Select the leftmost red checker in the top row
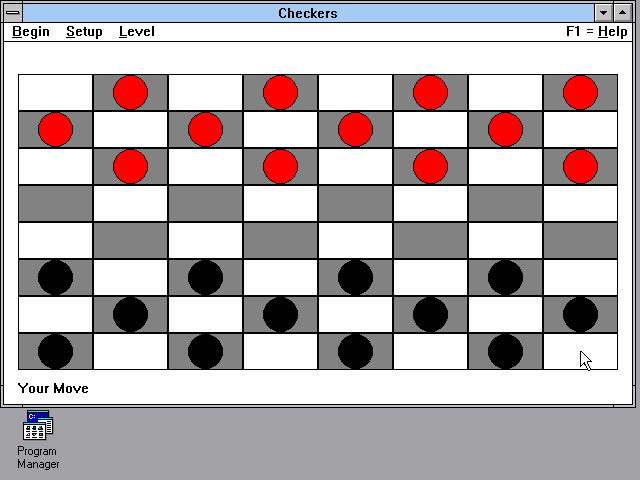Screen dimensions: 640x480 point(130,92)
